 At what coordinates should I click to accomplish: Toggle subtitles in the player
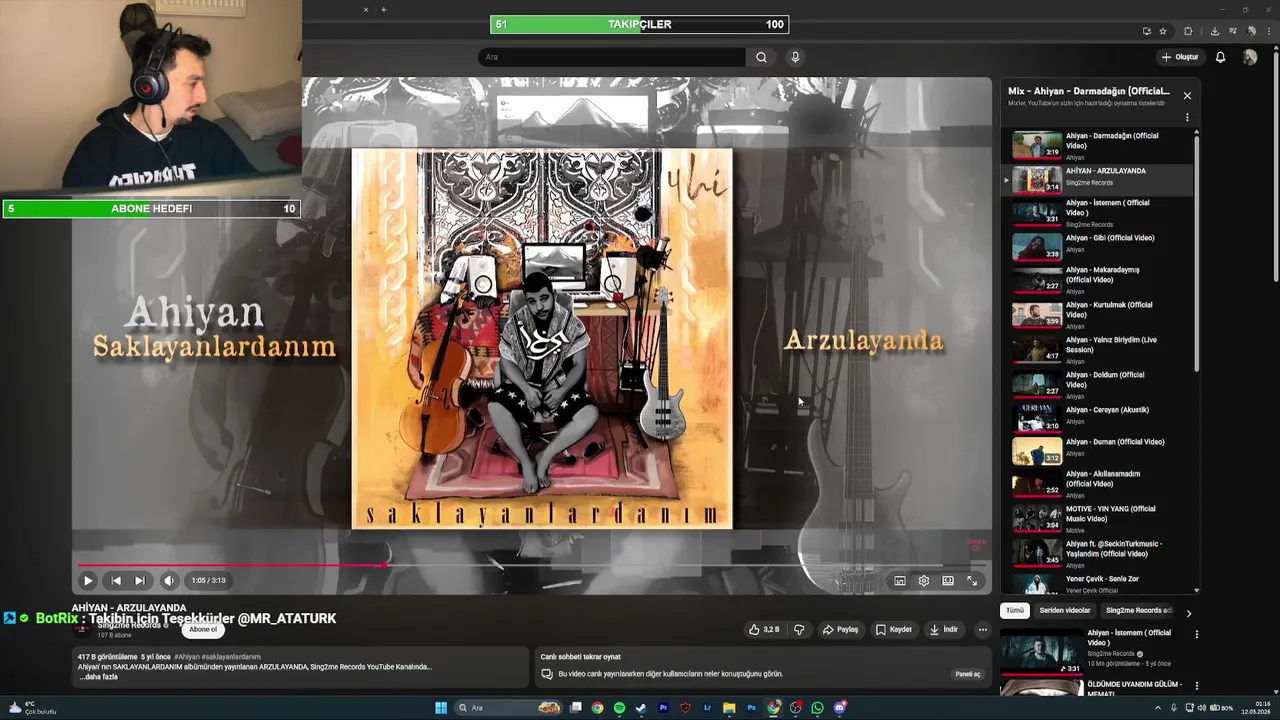(900, 581)
